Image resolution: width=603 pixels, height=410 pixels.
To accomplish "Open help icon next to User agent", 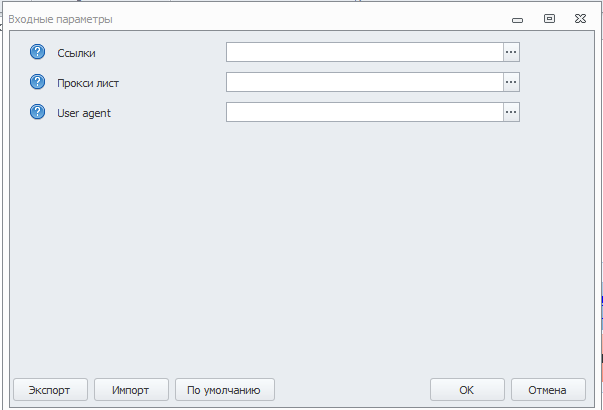I will click(37, 112).
